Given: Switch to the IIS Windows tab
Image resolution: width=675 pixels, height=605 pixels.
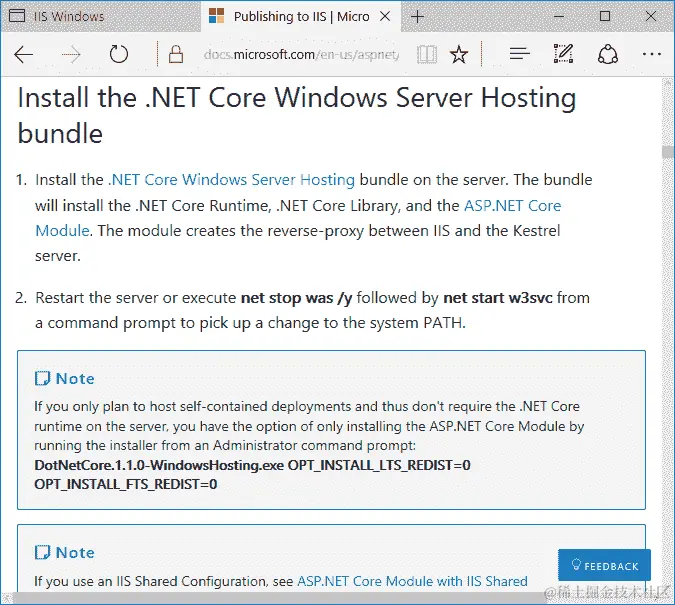Looking at the screenshot, I should click(101, 16).
